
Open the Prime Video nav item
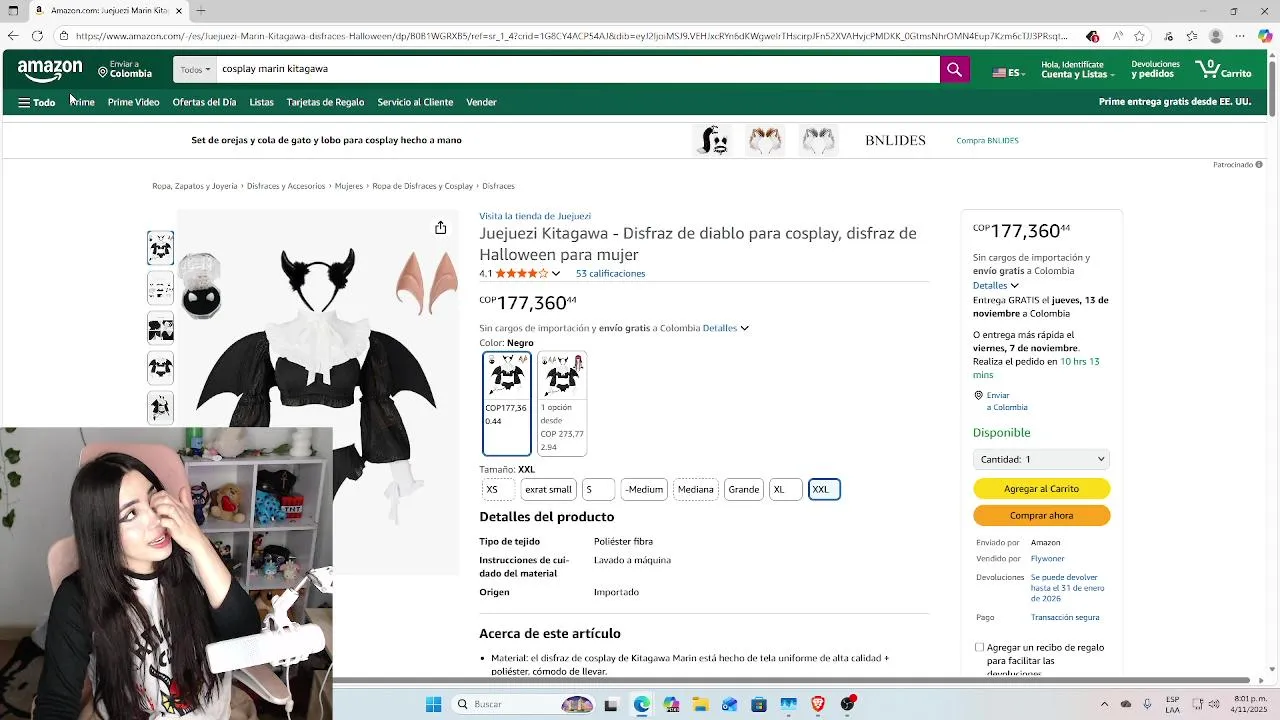coord(133,102)
